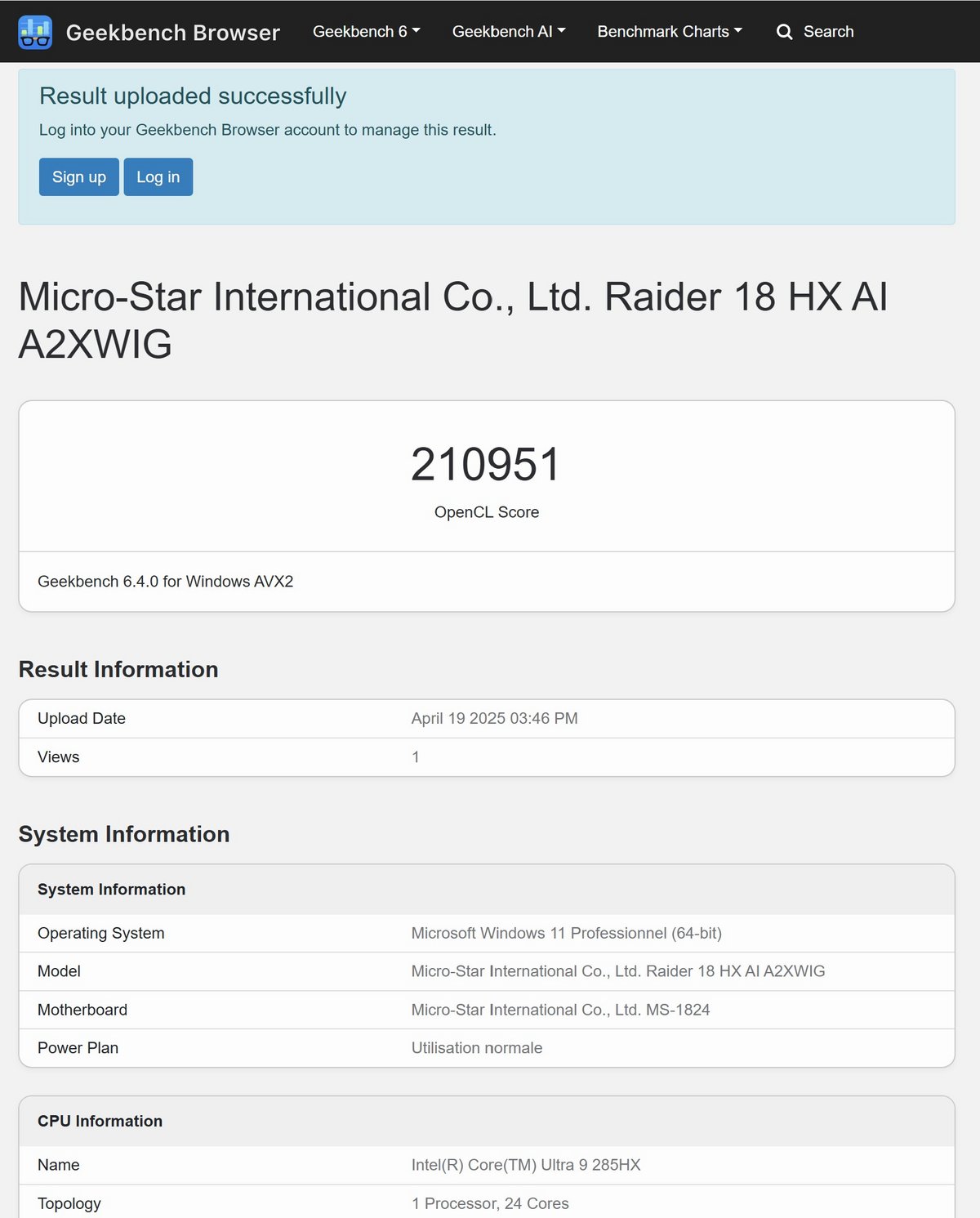Click the Raider 18 HX AI A2XWIG title

pyautogui.click(x=453, y=320)
